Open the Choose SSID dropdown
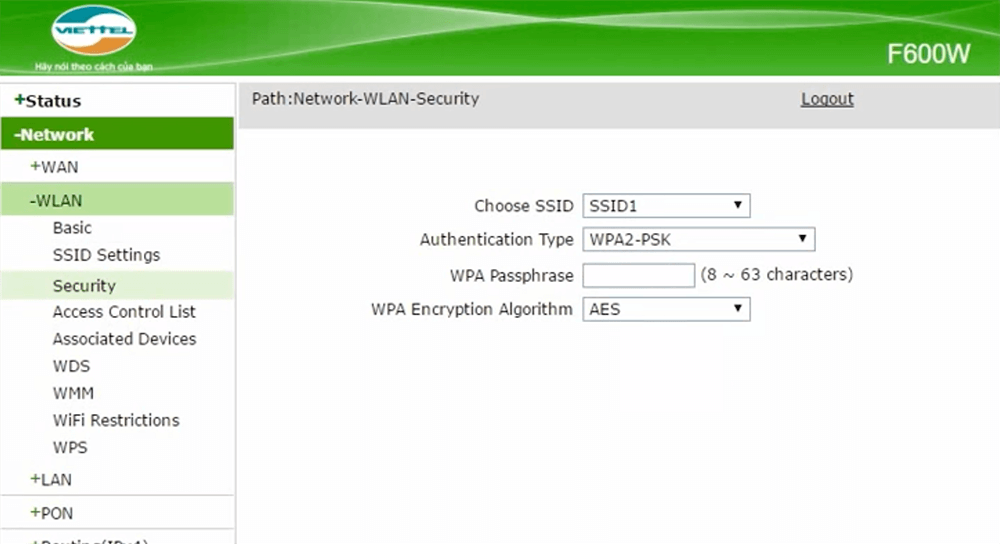Image resolution: width=1000 pixels, height=544 pixels. click(x=666, y=206)
